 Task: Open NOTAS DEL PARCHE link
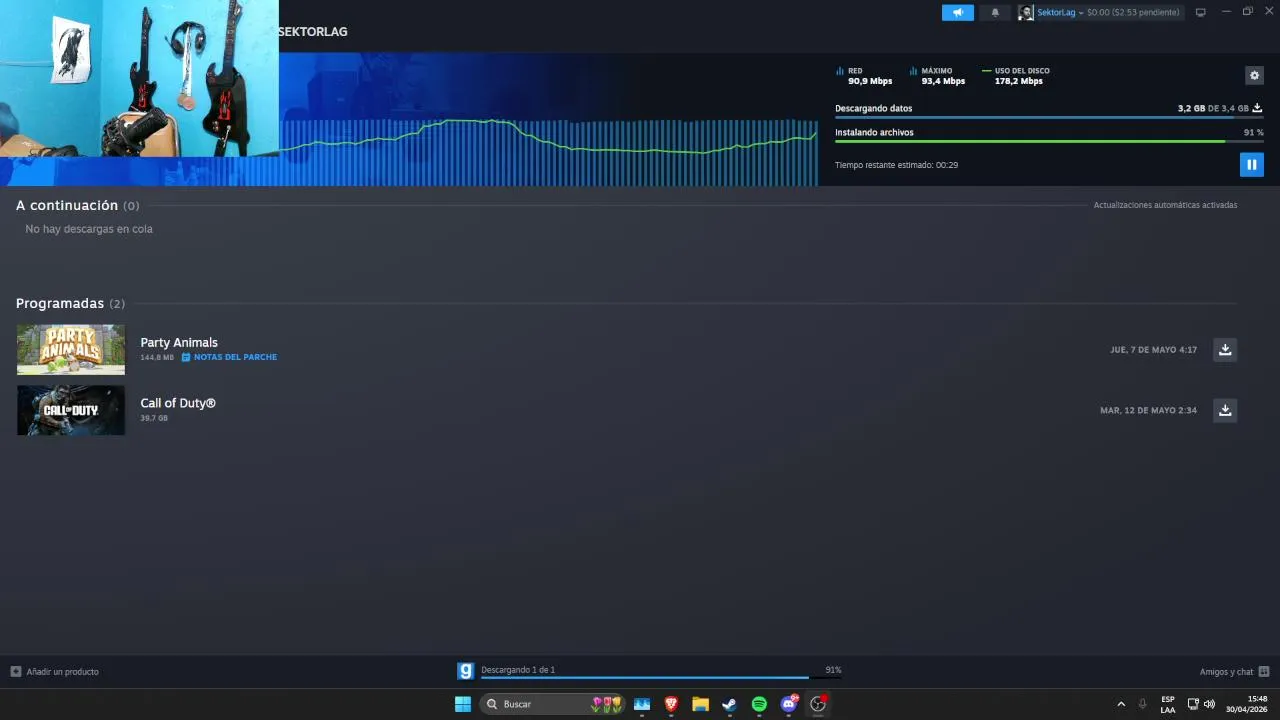235,357
